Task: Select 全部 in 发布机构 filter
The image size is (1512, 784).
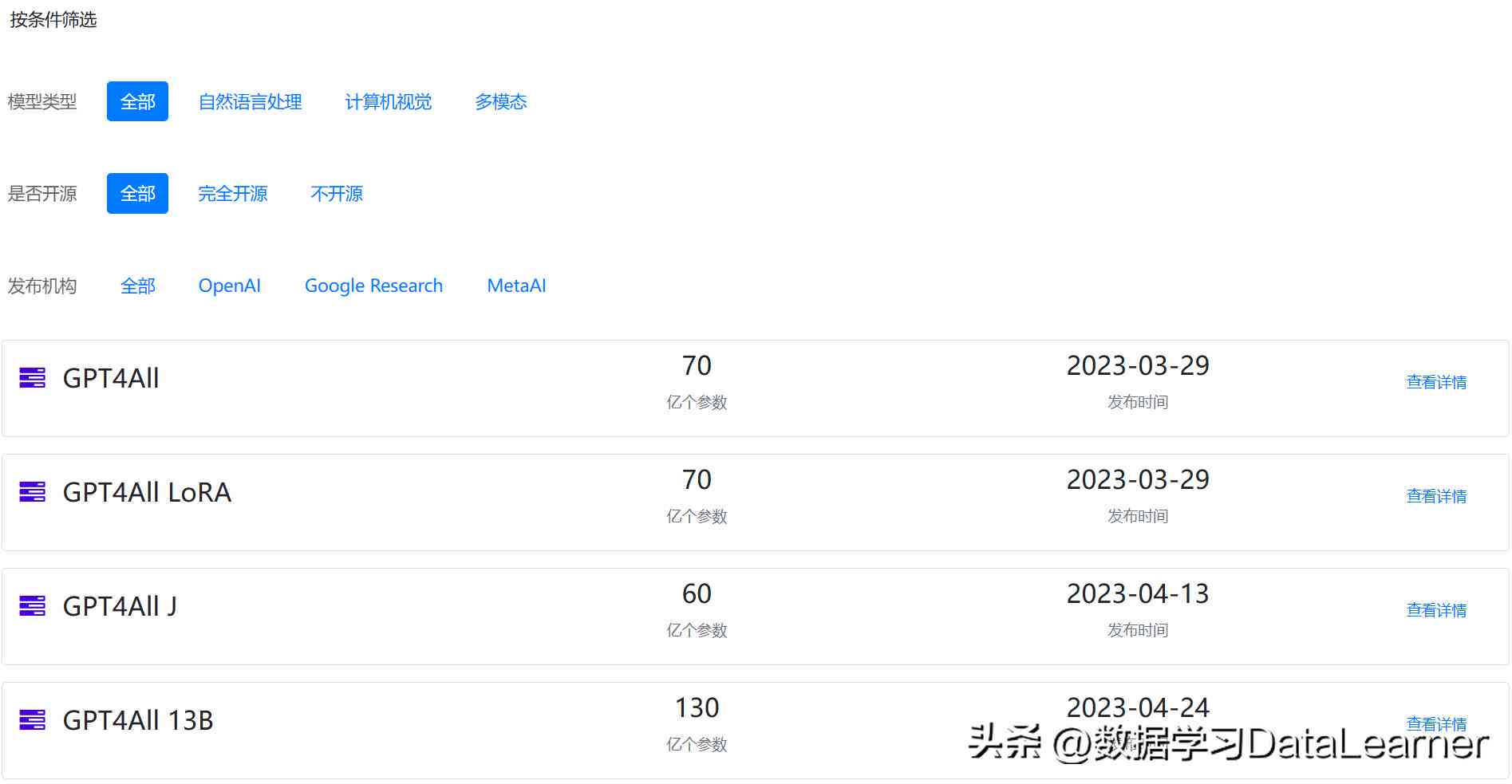Action: click(x=137, y=286)
